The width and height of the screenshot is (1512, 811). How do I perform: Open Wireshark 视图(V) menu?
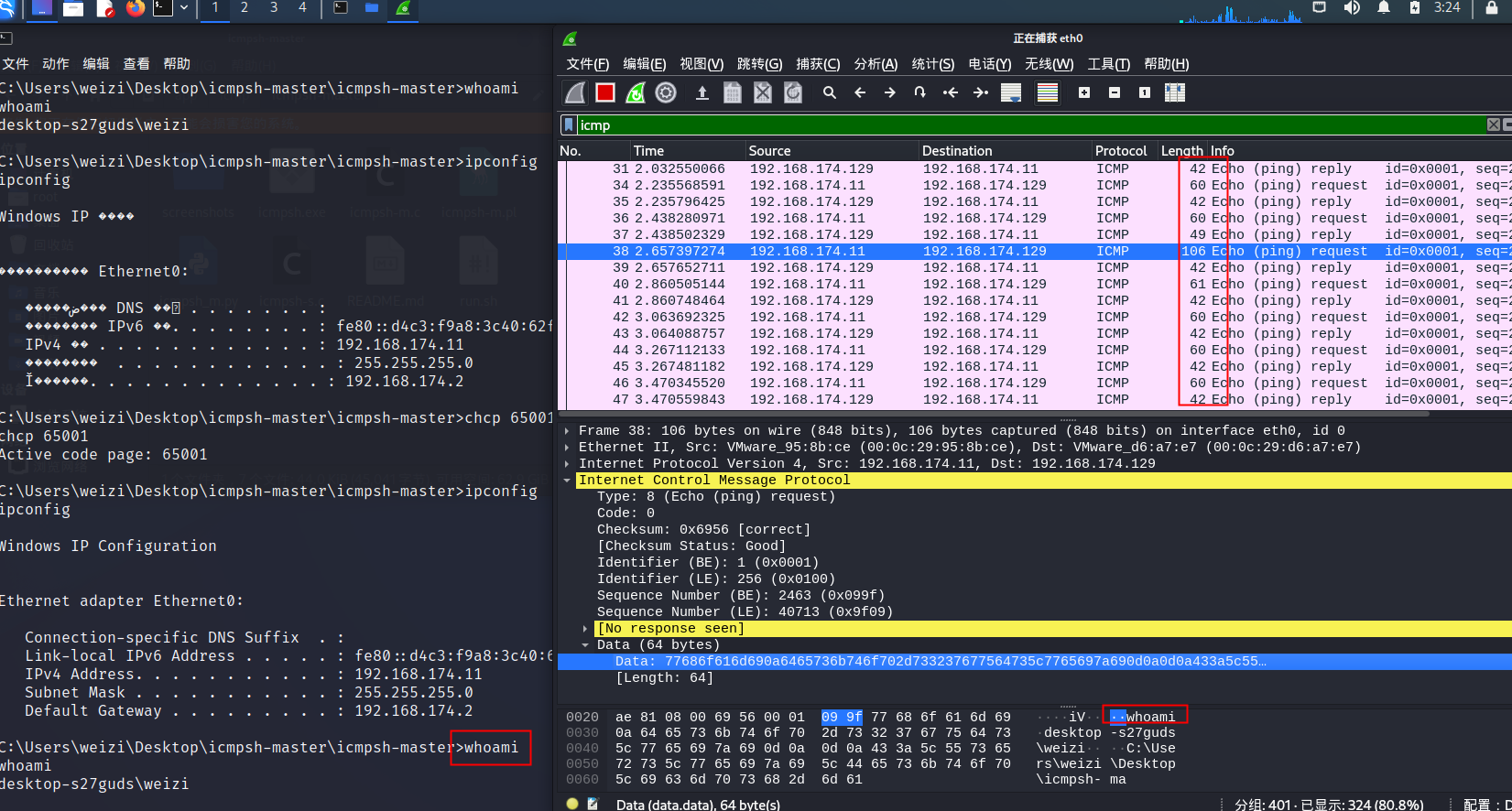click(x=702, y=64)
